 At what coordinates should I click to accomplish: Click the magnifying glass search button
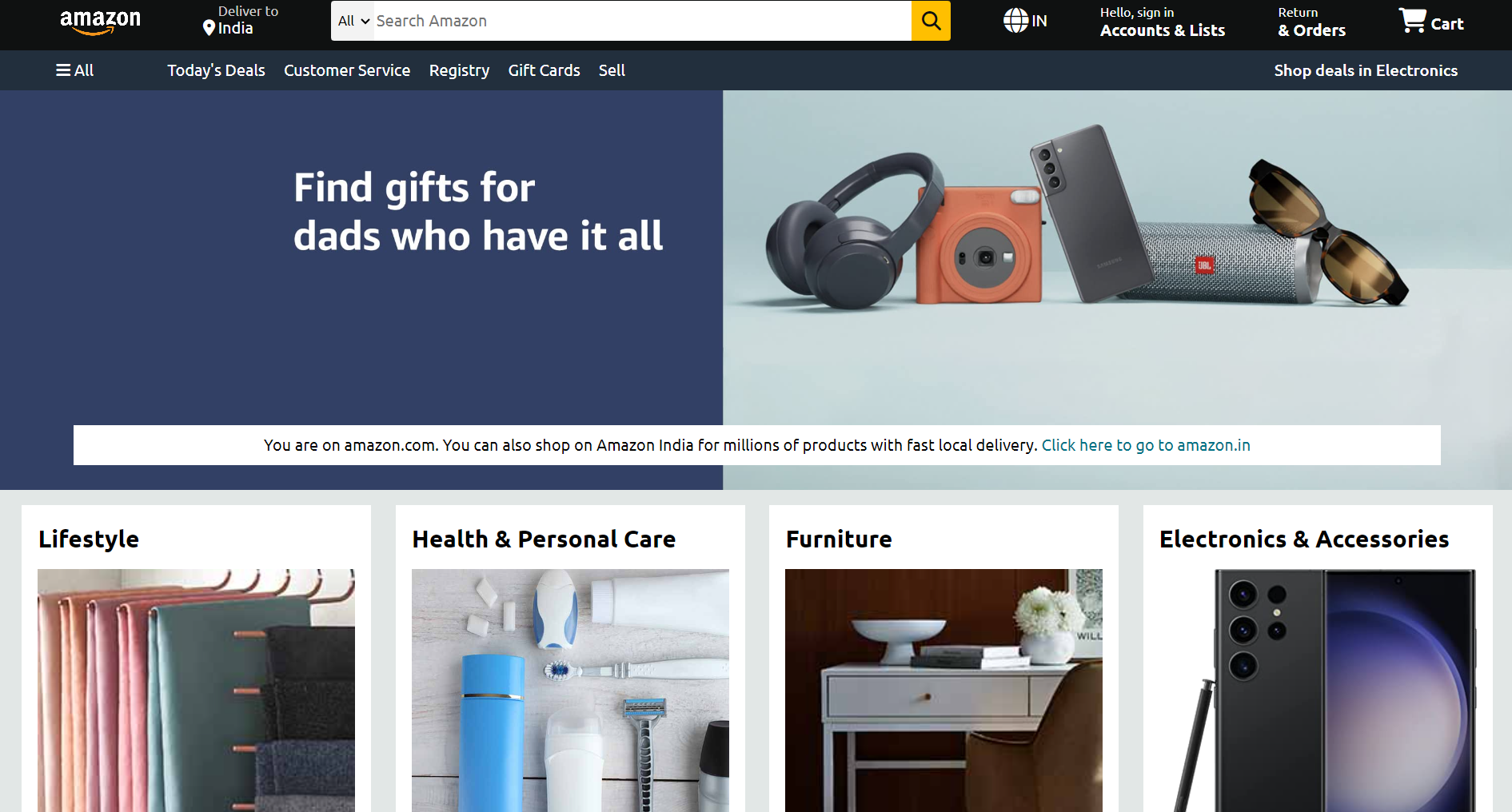tap(931, 21)
